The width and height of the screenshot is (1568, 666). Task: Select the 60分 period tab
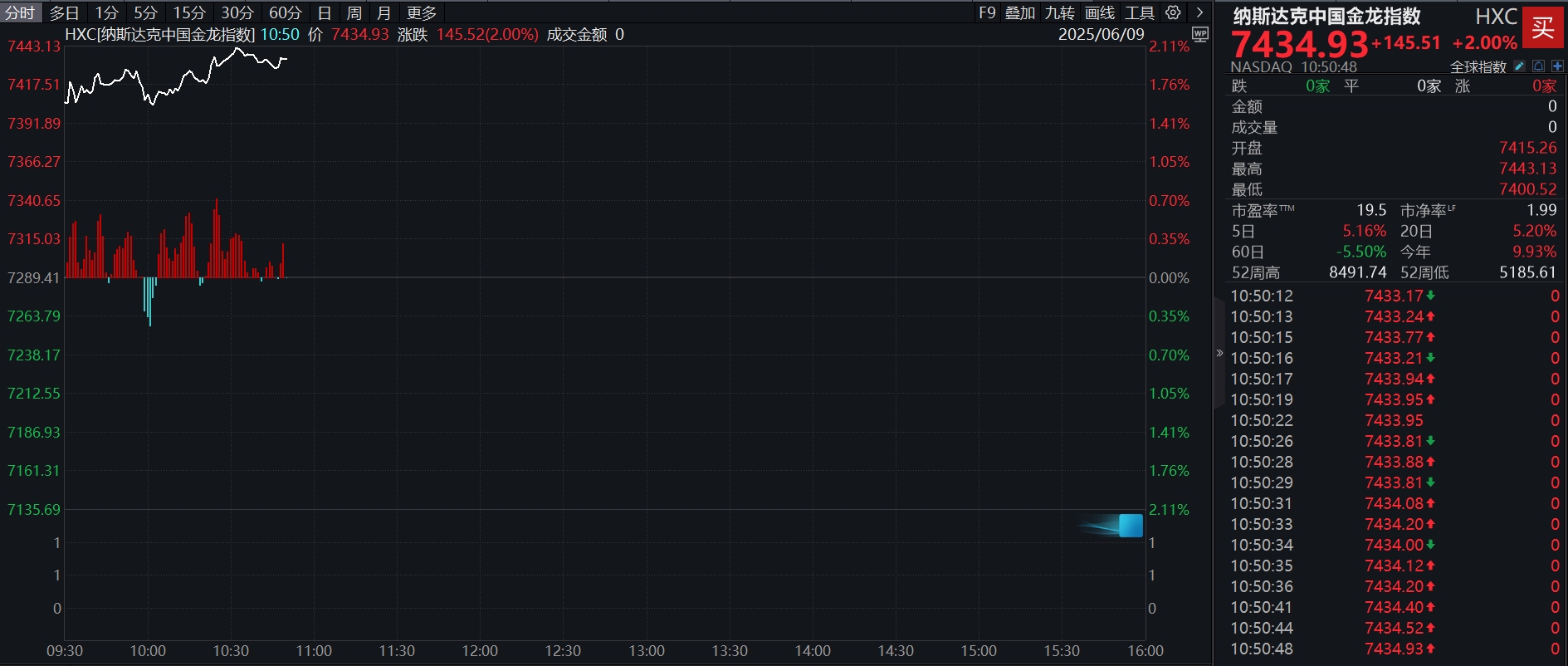point(286,12)
